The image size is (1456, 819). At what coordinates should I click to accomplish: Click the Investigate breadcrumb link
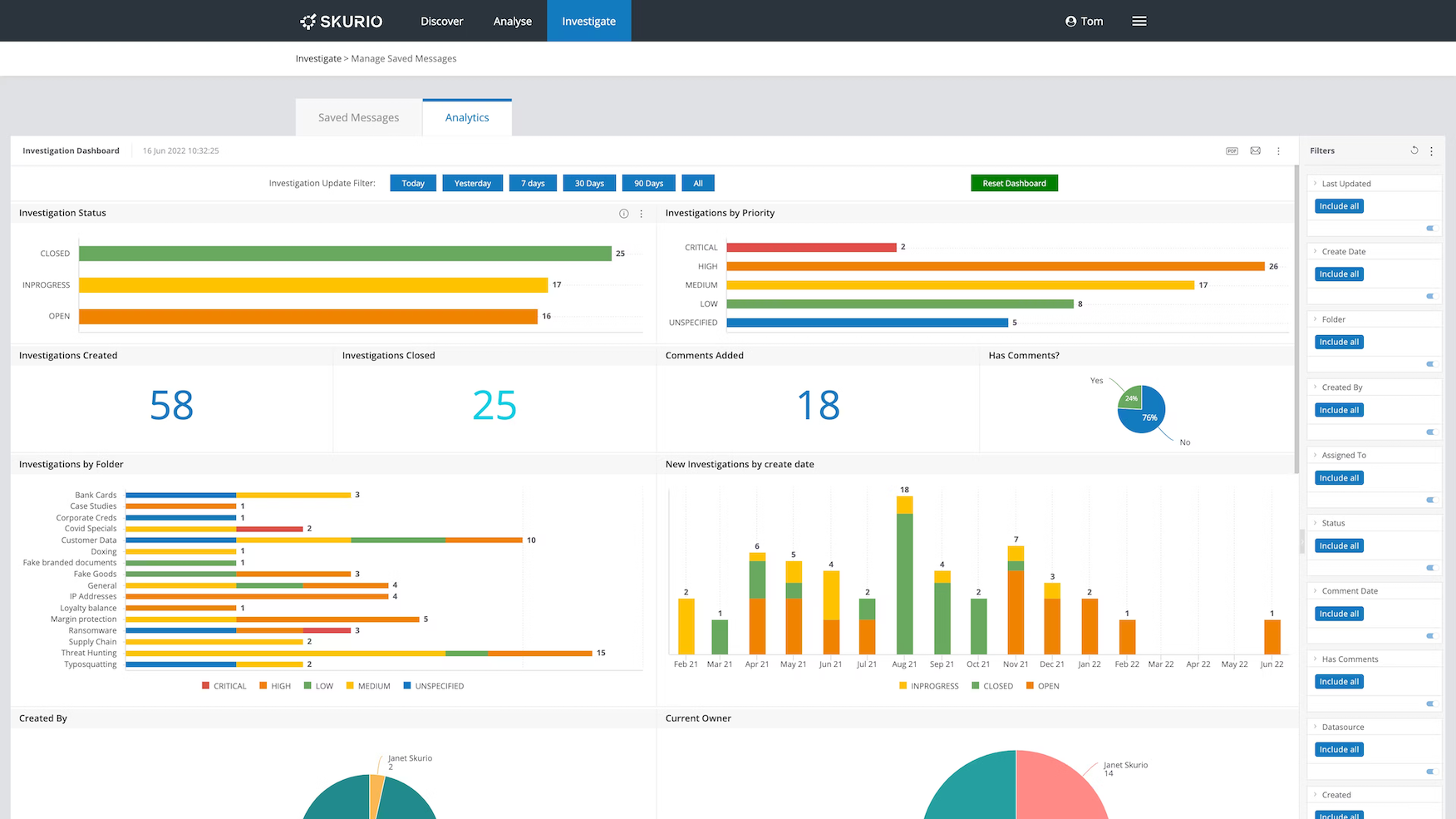coord(318,59)
